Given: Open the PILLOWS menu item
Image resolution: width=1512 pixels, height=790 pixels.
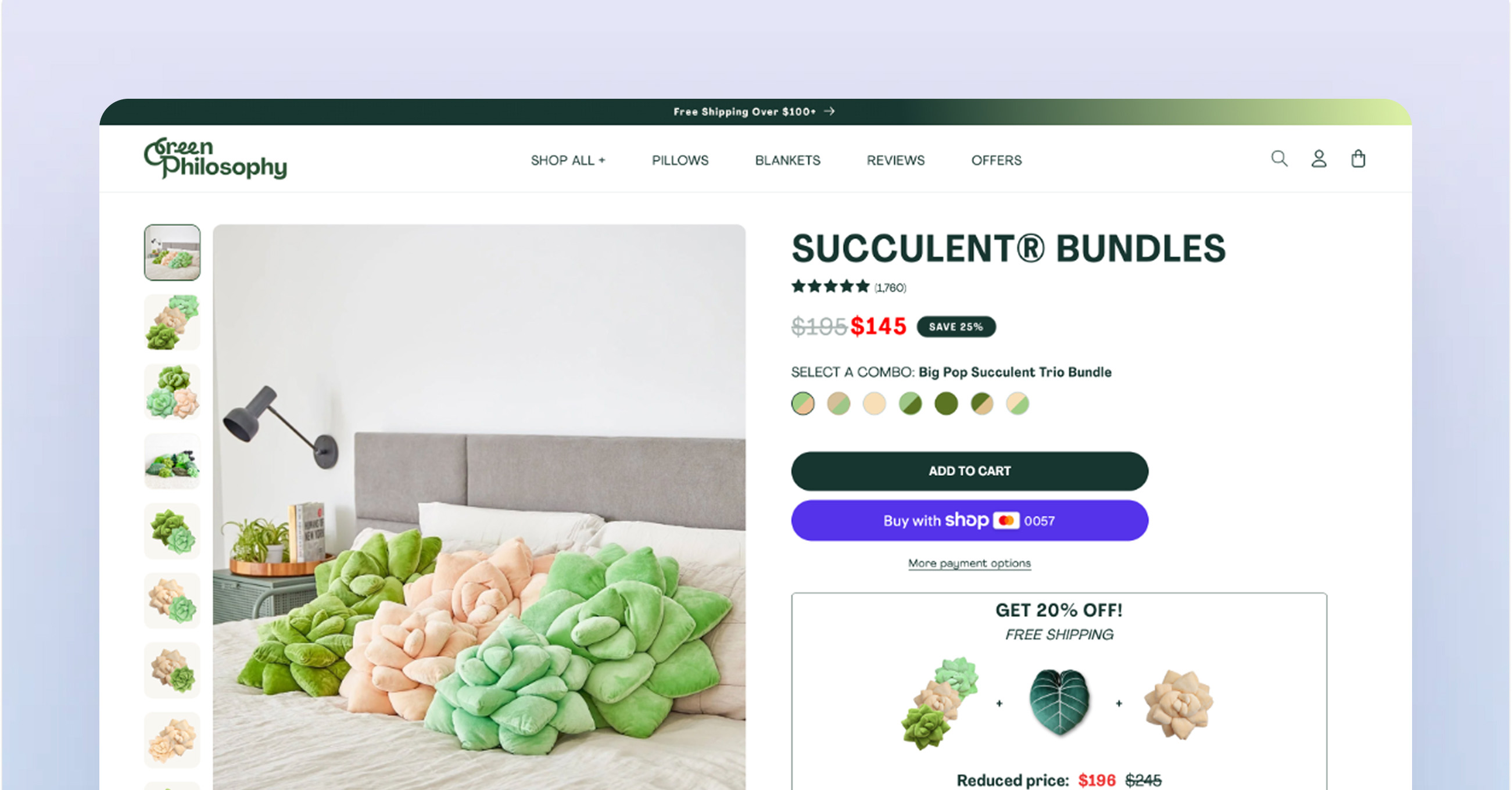Looking at the screenshot, I should [680, 160].
